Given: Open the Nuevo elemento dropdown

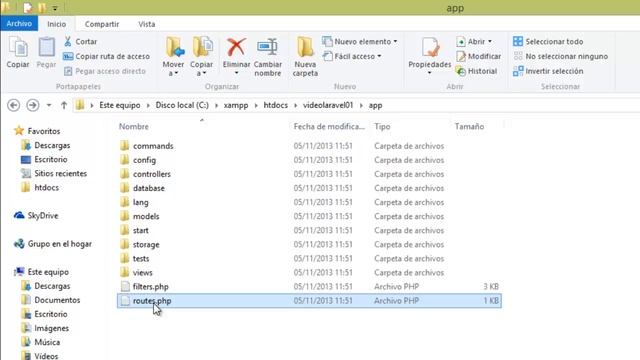Looking at the screenshot, I should pyautogui.click(x=360, y=42).
